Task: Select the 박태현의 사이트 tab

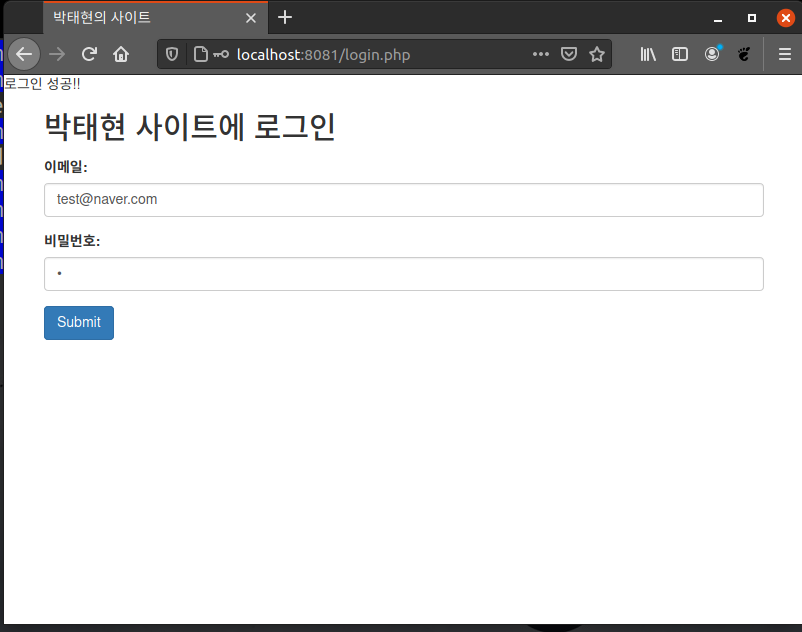Action: coord(155,18)
